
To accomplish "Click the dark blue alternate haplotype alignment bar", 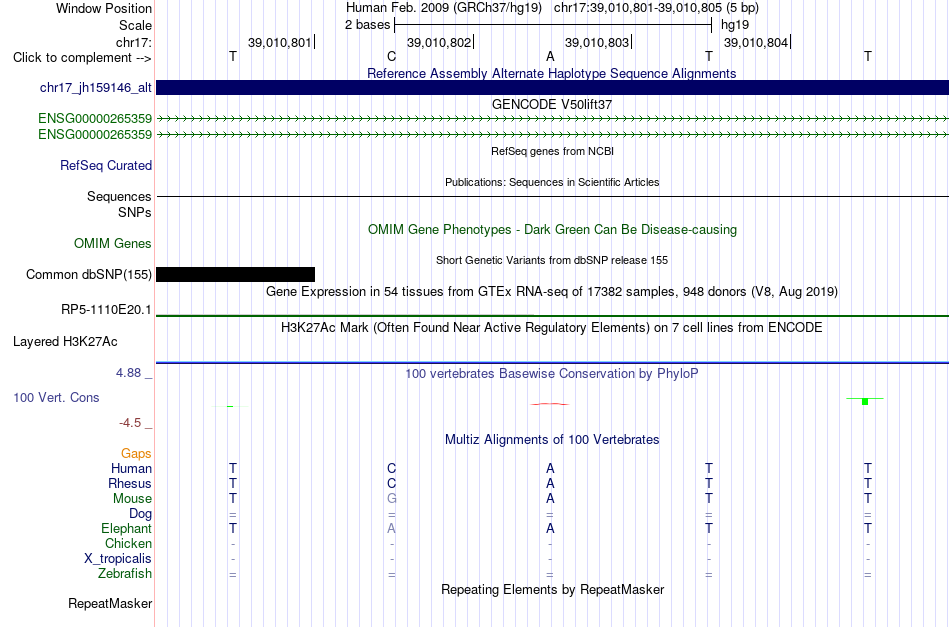I will click(553, 87).
